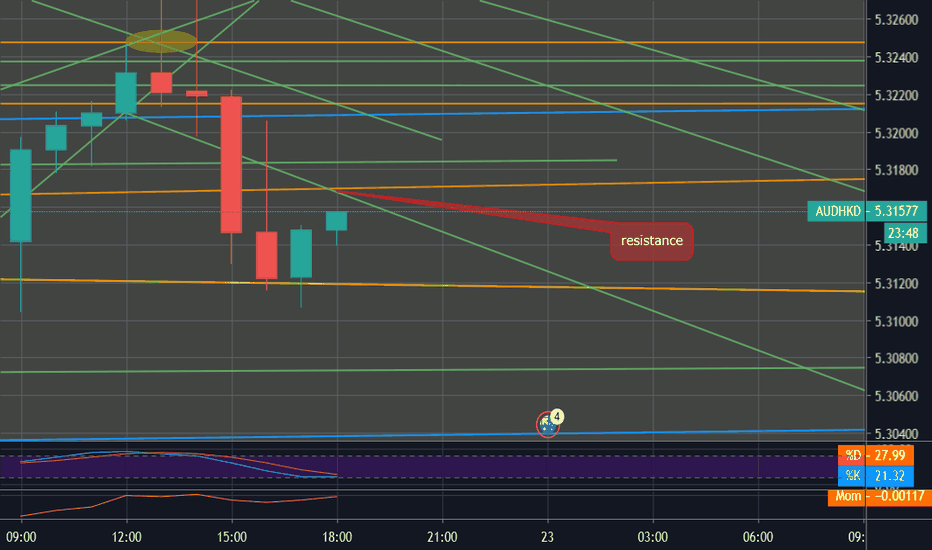
Task: Click the 5.30400 price axis label
Action: pyautogui.click(x=896, y=433)
